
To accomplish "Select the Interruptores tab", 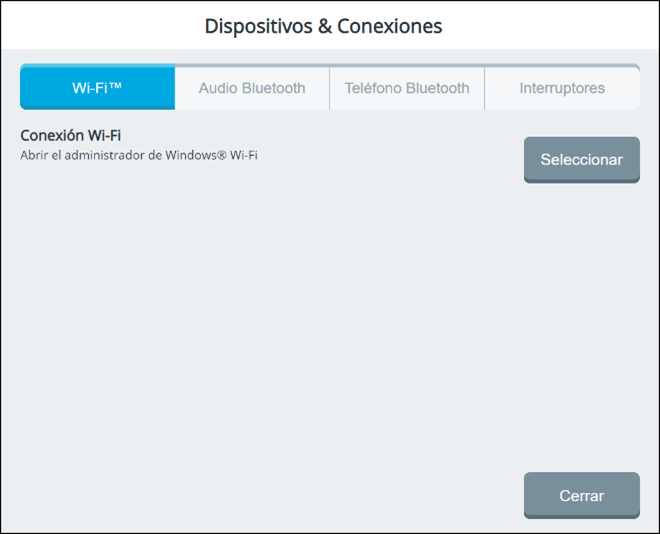I will pos(562,88).
